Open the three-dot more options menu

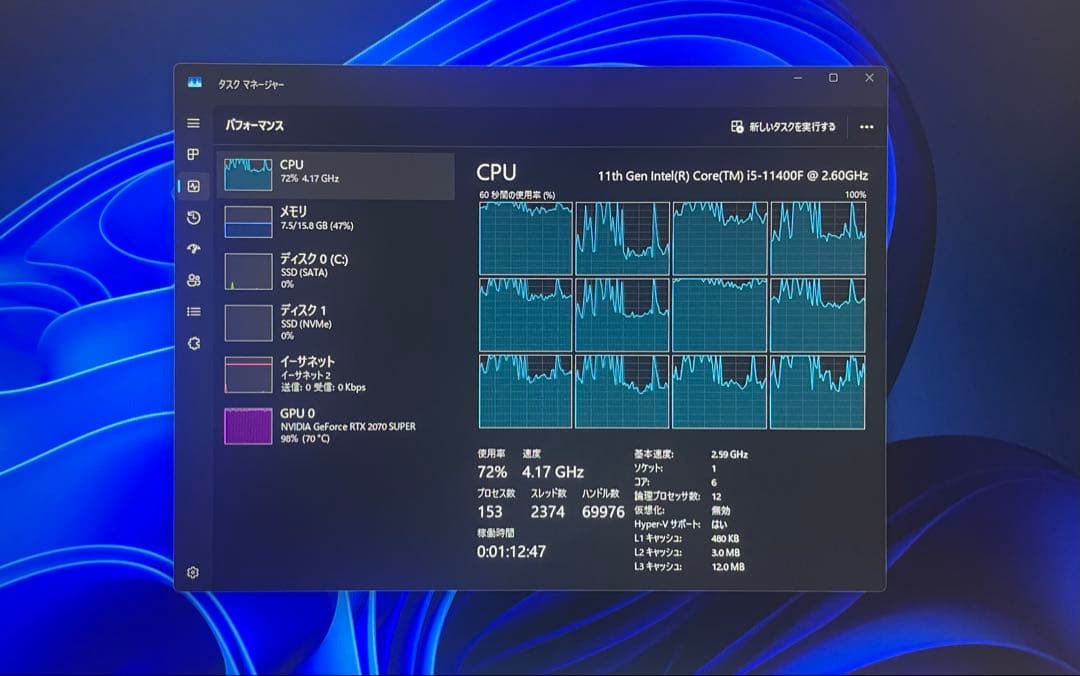tap(866, 128)
